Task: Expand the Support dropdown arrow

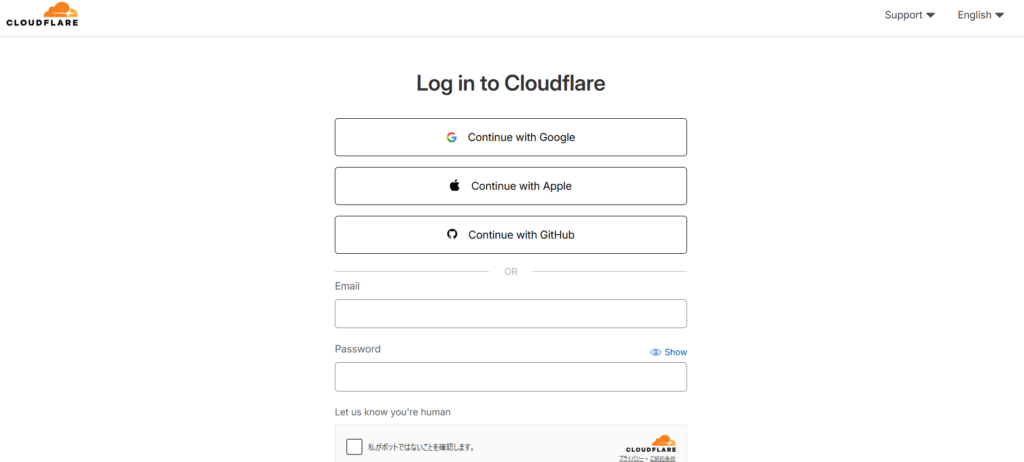Action: (x=931, y=16)
